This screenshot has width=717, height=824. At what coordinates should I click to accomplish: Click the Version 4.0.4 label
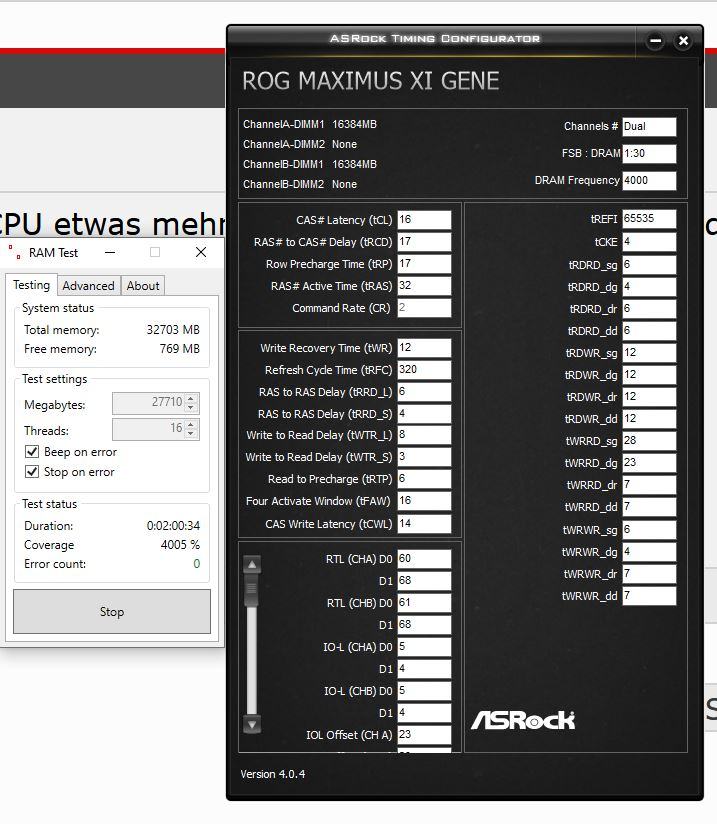tap(272, 774)
